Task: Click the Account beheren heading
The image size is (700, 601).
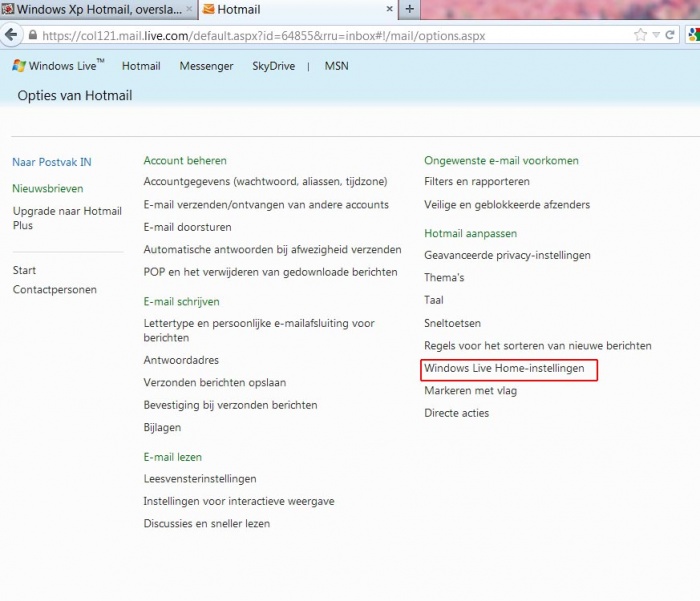Action: [x=185, y=161]
